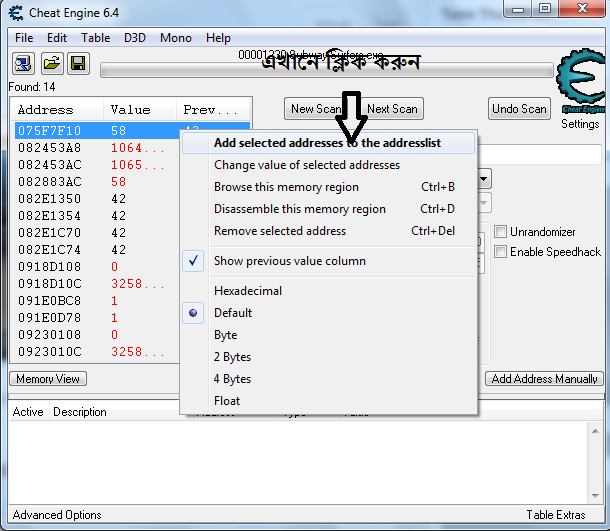Expand the dropdown beside the context menu
Screen dimensions: 610x531
pos(484,179)
